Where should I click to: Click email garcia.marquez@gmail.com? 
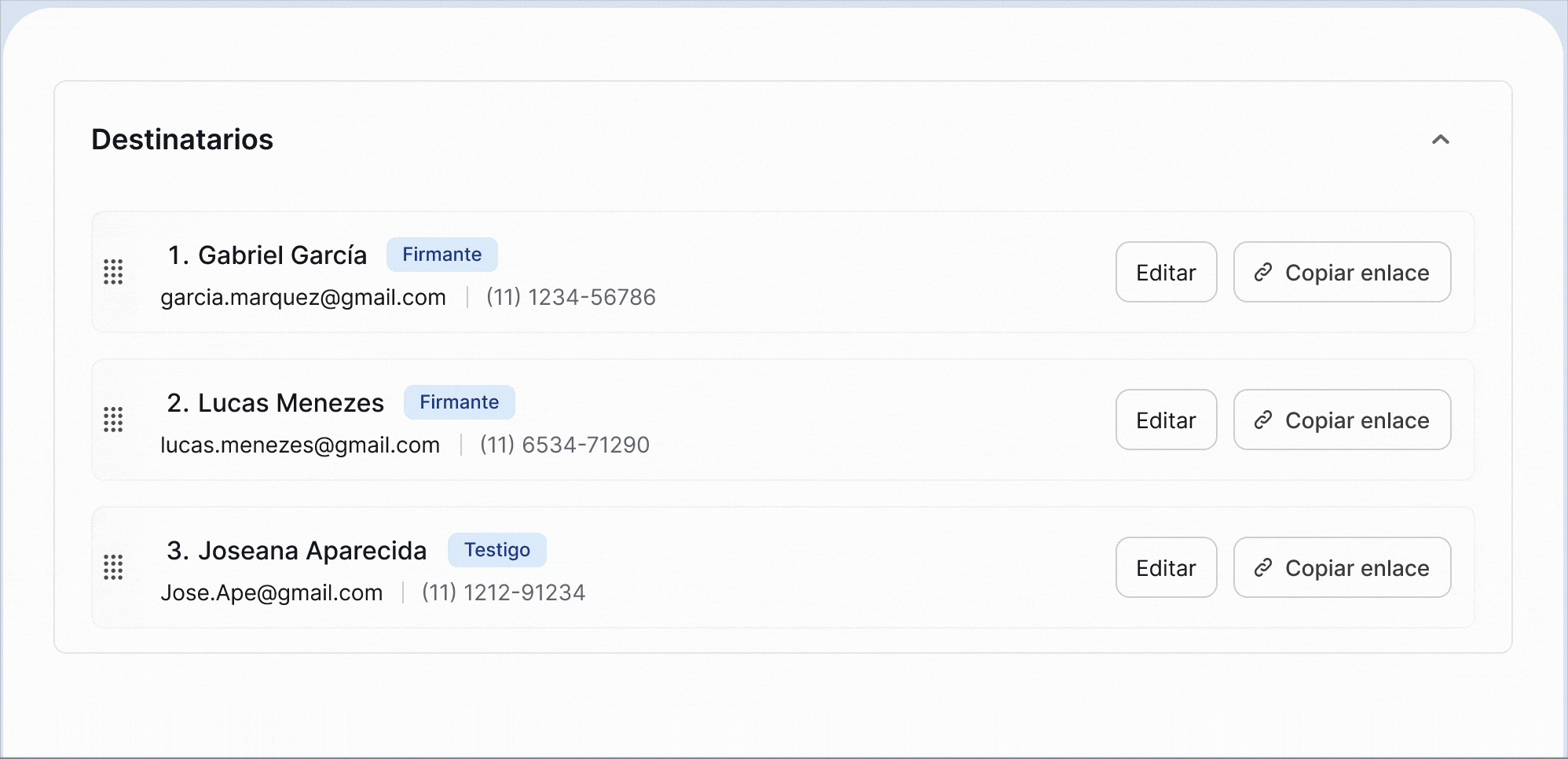coord(303,298)
